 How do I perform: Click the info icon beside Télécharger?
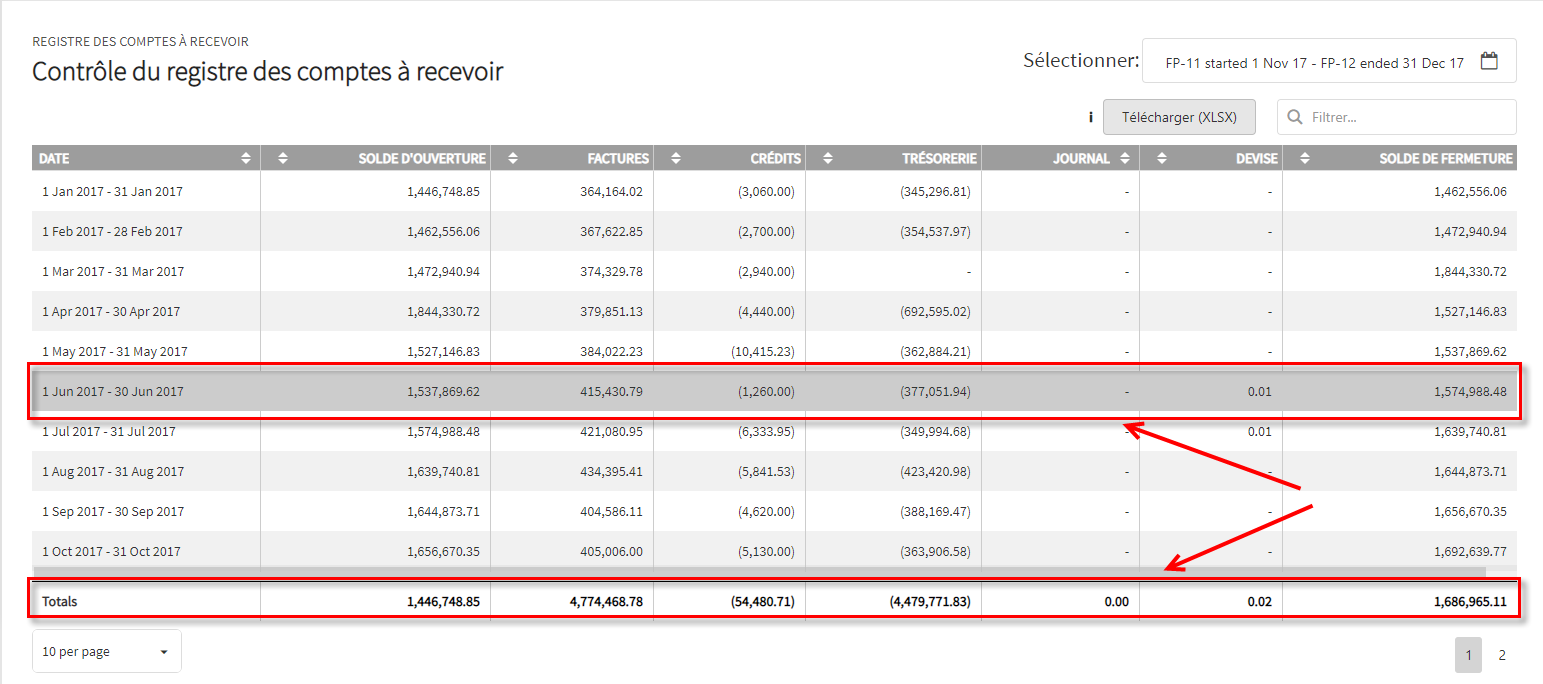(1091, 117)
